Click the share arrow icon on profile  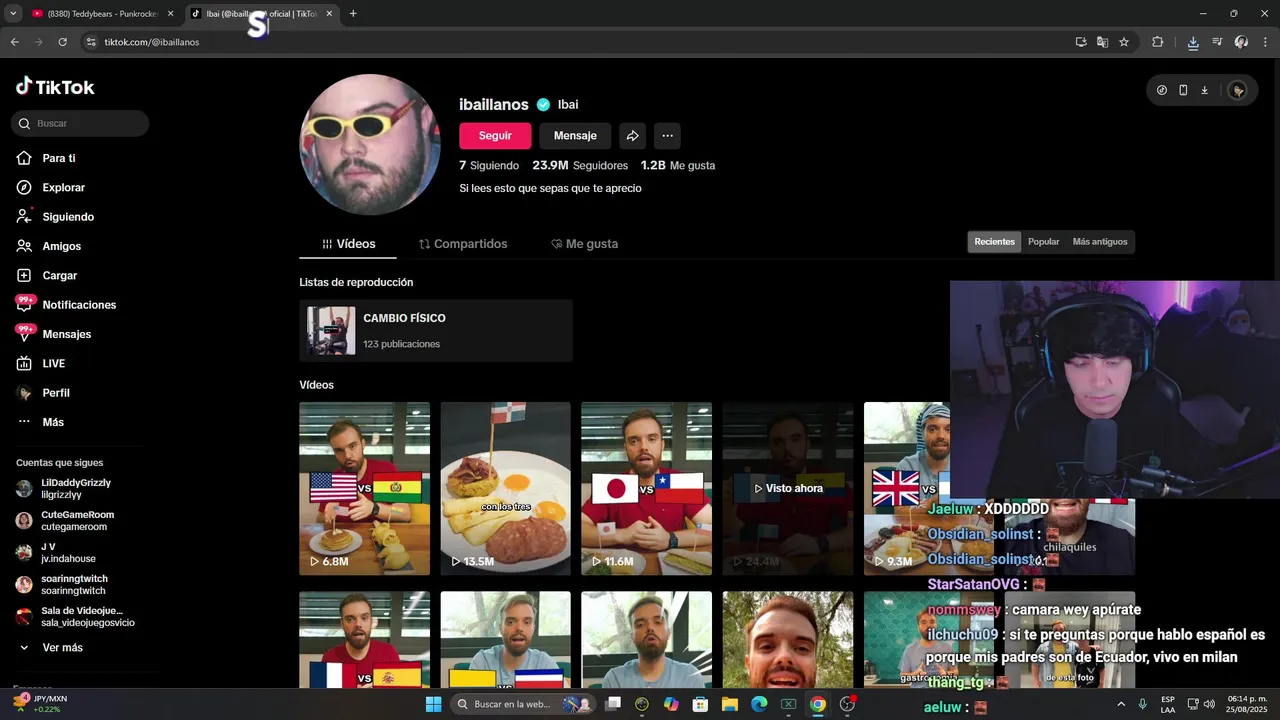tap(632, 136)
